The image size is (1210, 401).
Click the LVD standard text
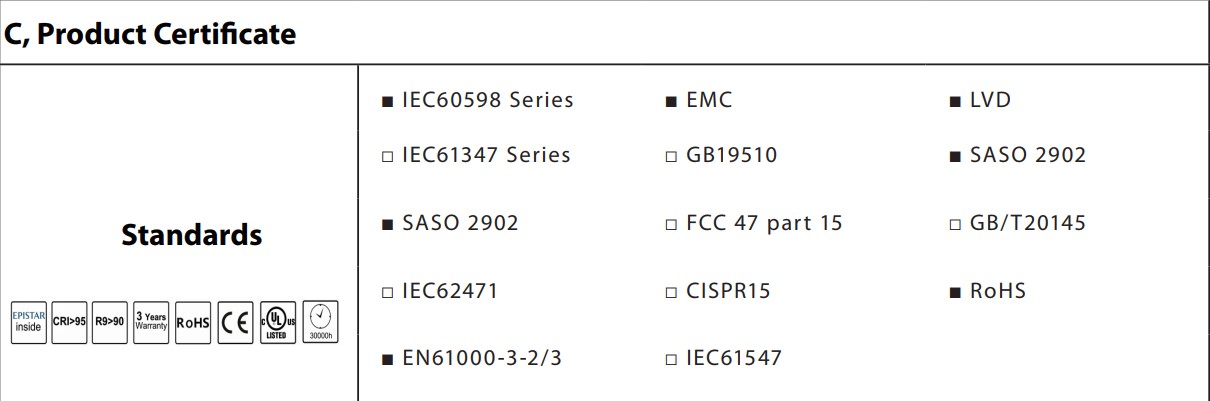tap(990, 100)
